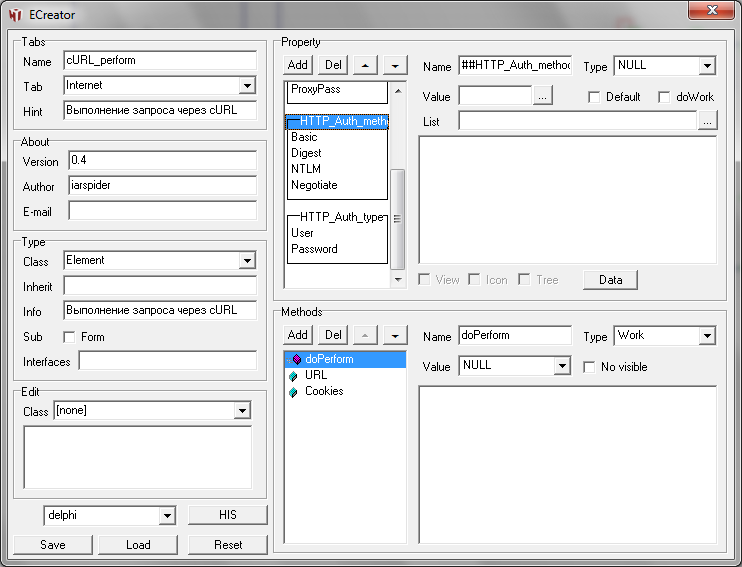Viewport: 742px width, 567px height.
Task: Check the No visible option
Action: 589,367
